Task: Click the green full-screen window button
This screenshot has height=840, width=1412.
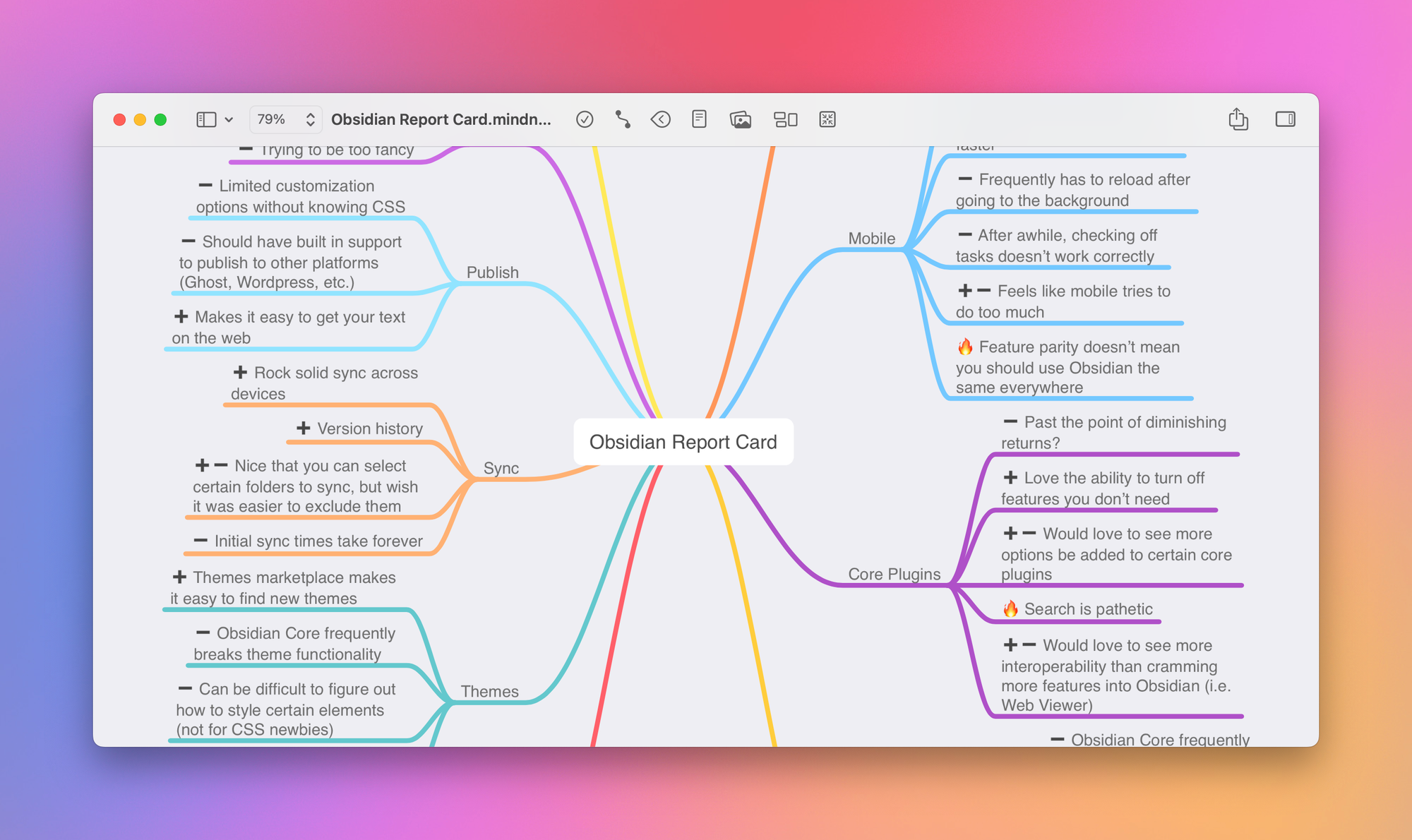Action: pos(160,119)
